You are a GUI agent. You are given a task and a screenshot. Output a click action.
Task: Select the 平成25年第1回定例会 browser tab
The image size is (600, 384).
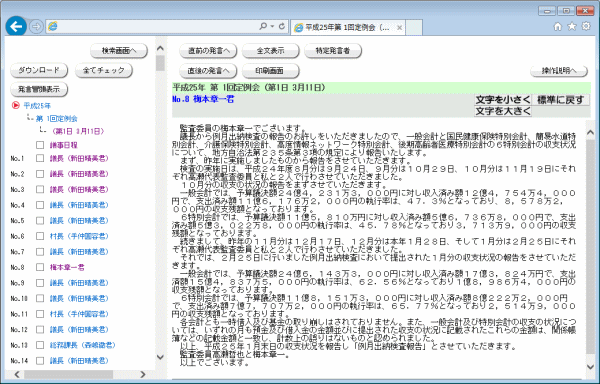point(347,28)
